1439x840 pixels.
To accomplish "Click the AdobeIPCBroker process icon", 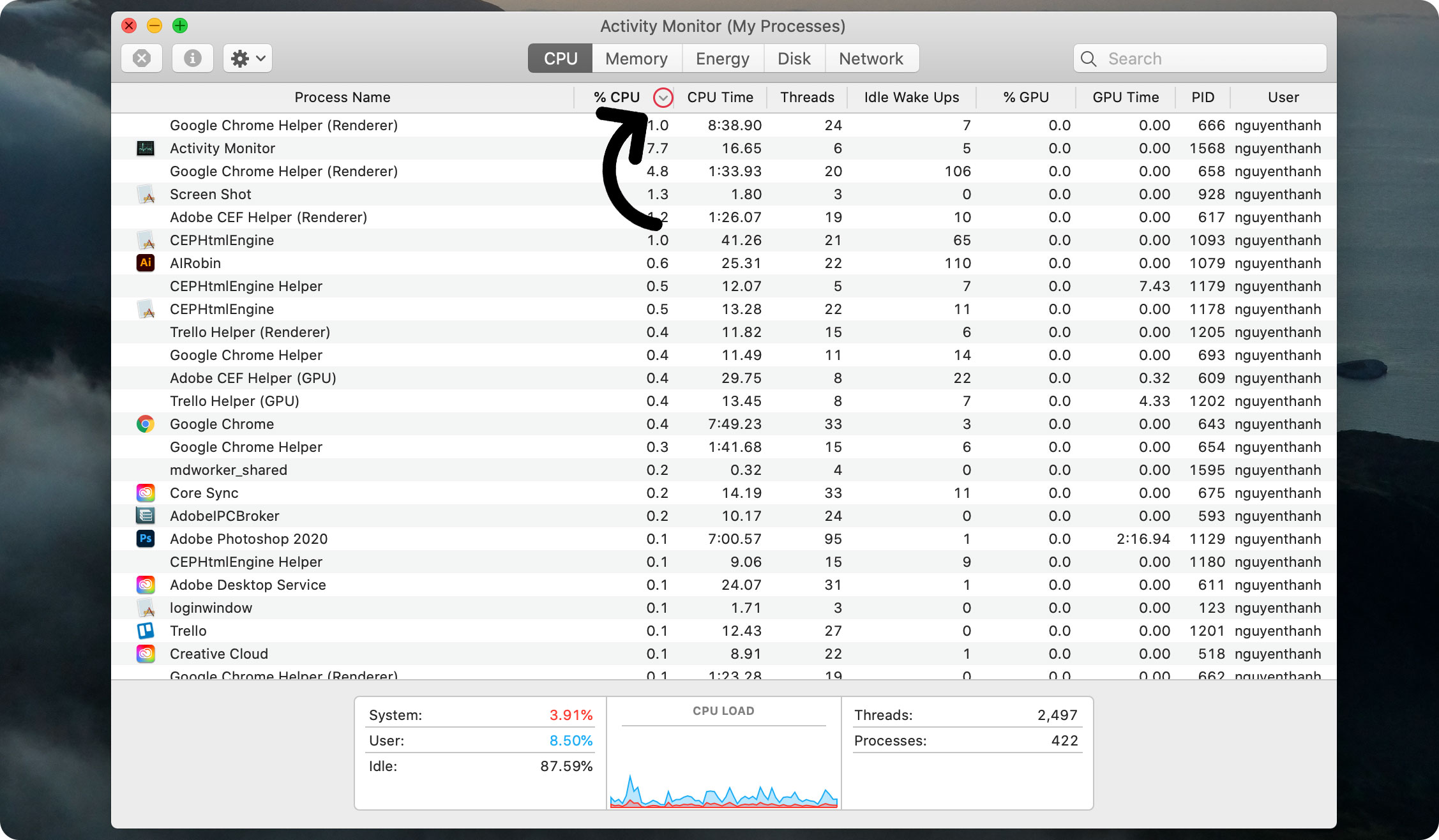I will pos(146,516).
